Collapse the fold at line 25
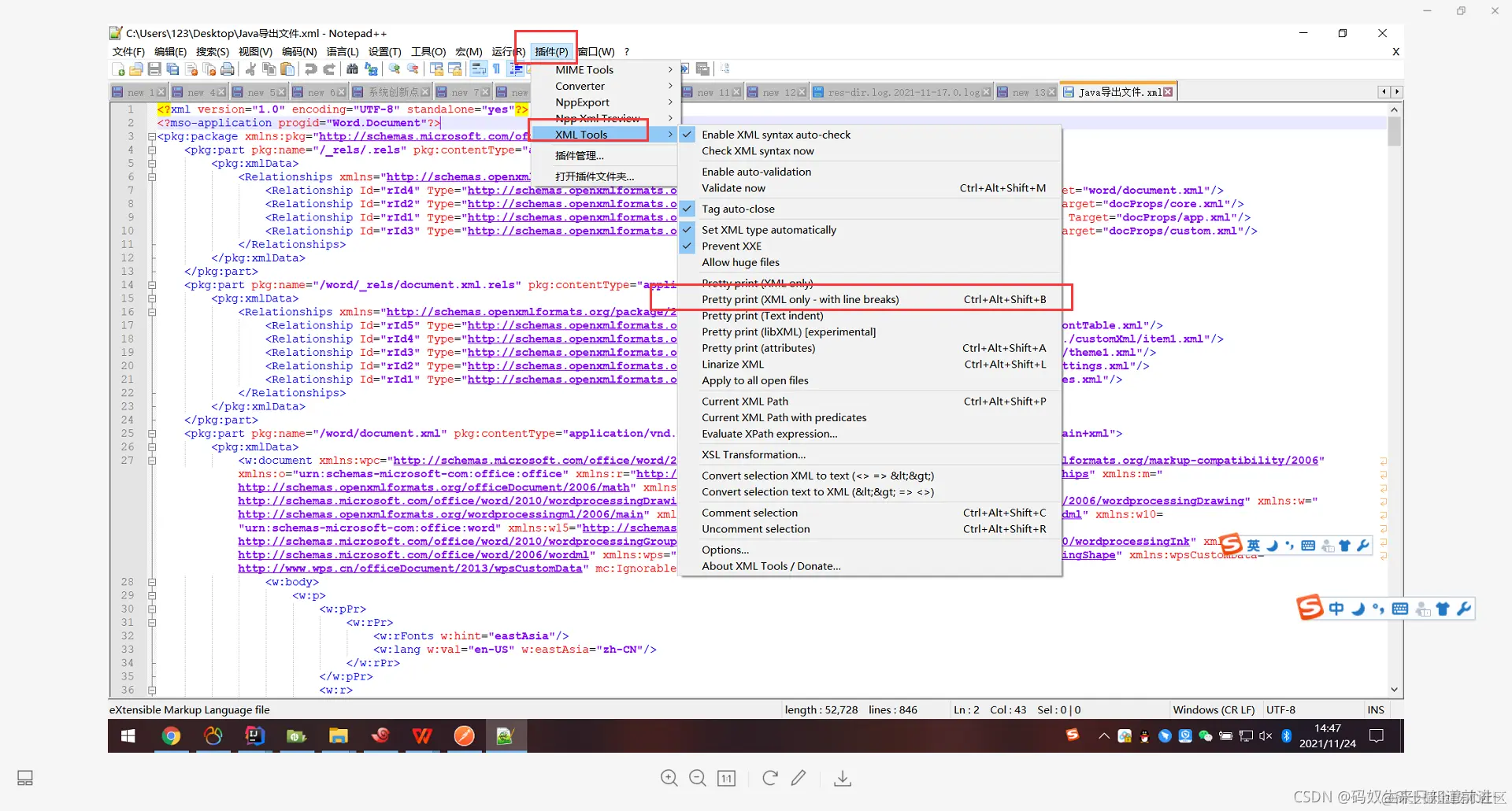1512x811 pixels. [x=152, y=434]
